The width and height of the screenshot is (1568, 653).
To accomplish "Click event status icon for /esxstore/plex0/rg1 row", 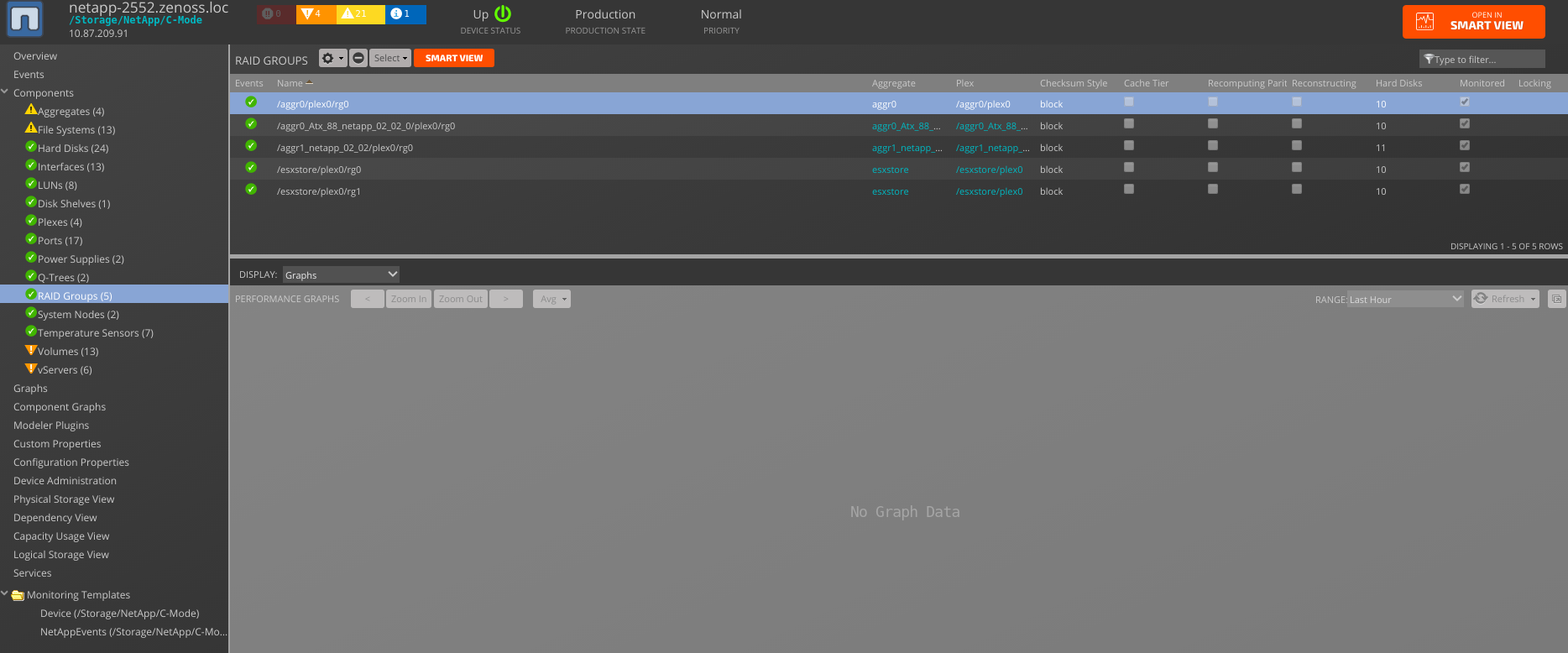I will 251,189.
